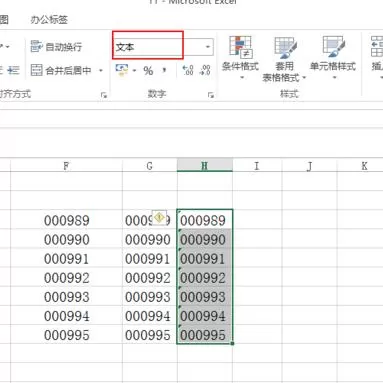Apply percent style with % icon
This screenshot has width=383, height=383.
point(148,70)
